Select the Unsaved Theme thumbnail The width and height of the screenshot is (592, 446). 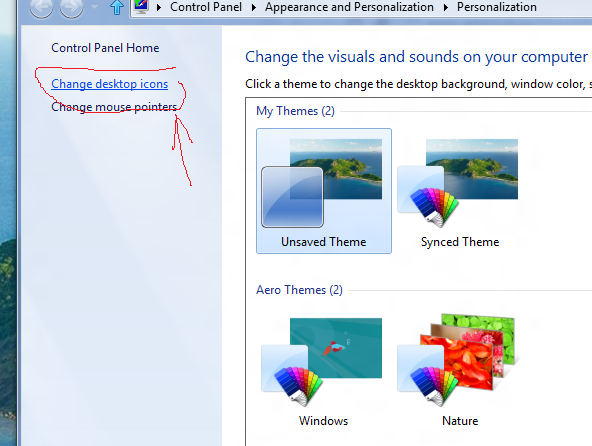[324, 191]
